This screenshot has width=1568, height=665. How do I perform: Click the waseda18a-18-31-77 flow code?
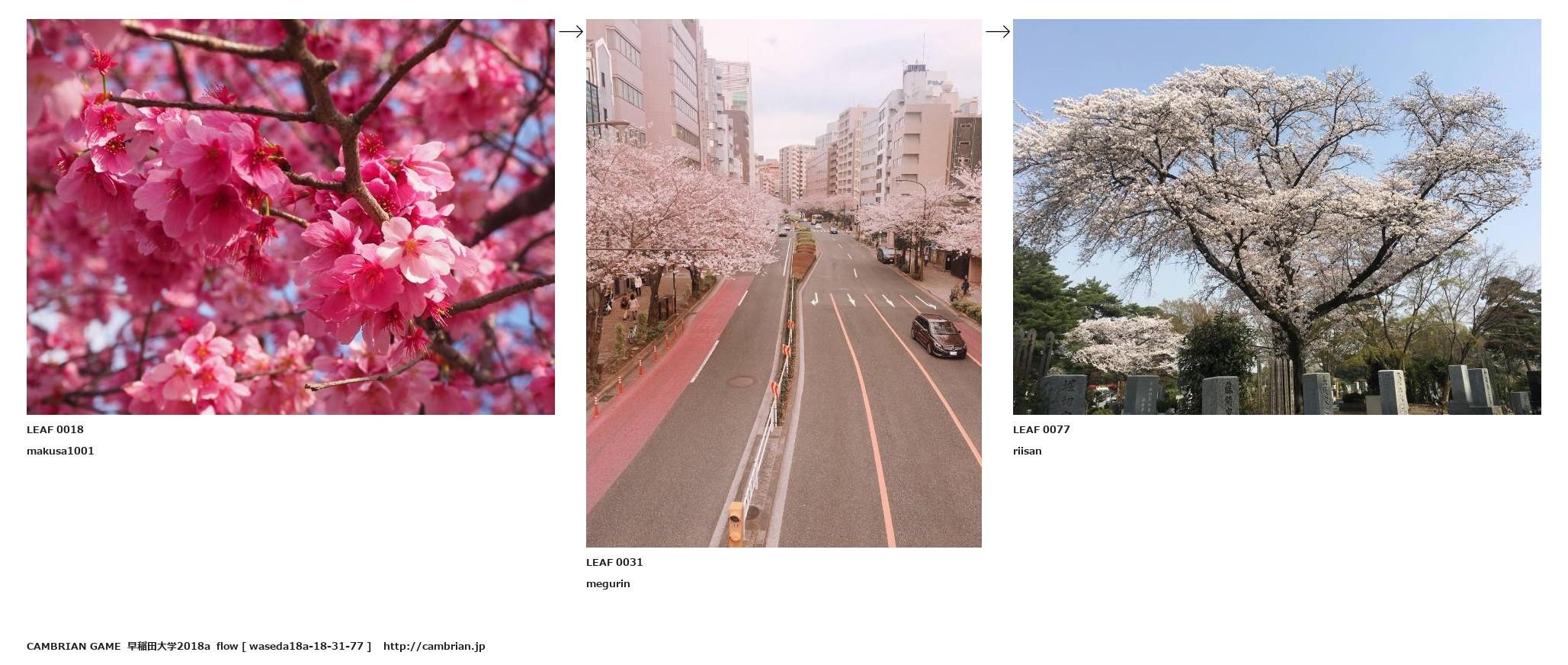click(x=306, y=646)
